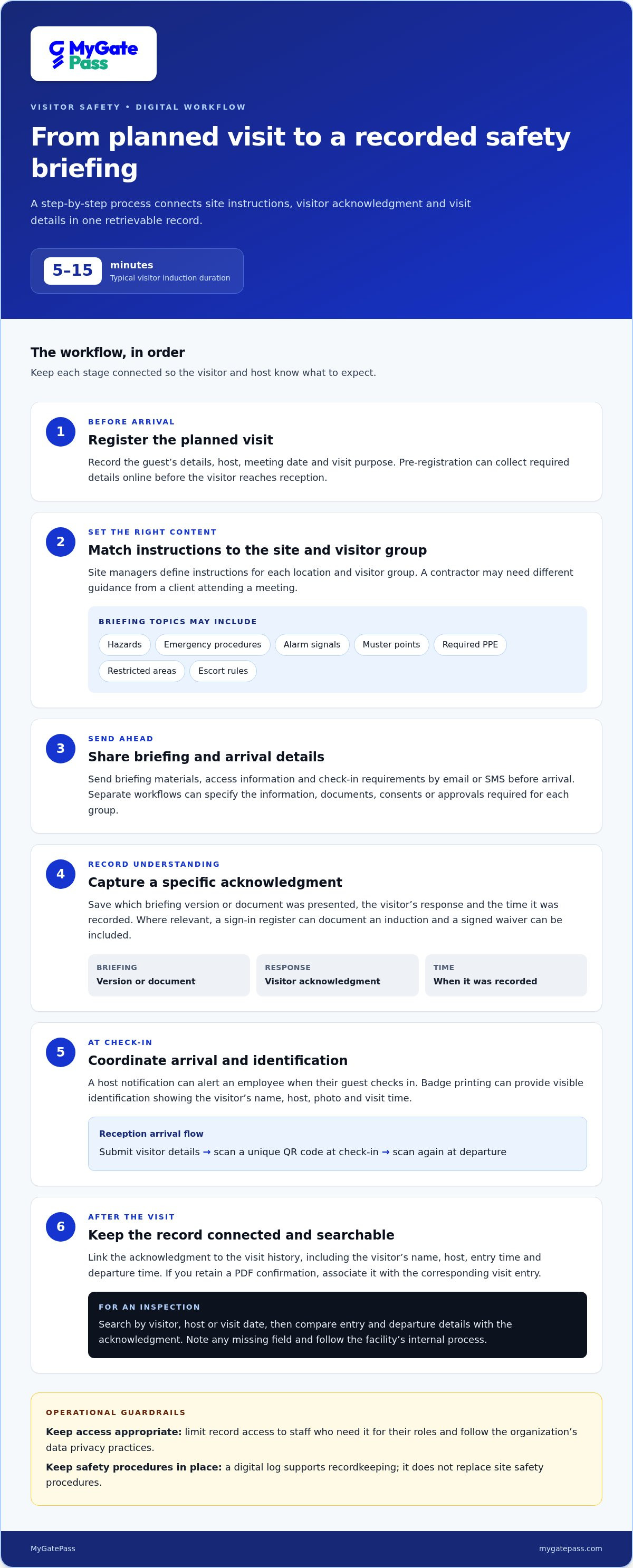The image size is (633, 1568).
Task: Choose the Muster points chip
Action: pos(391,645)
